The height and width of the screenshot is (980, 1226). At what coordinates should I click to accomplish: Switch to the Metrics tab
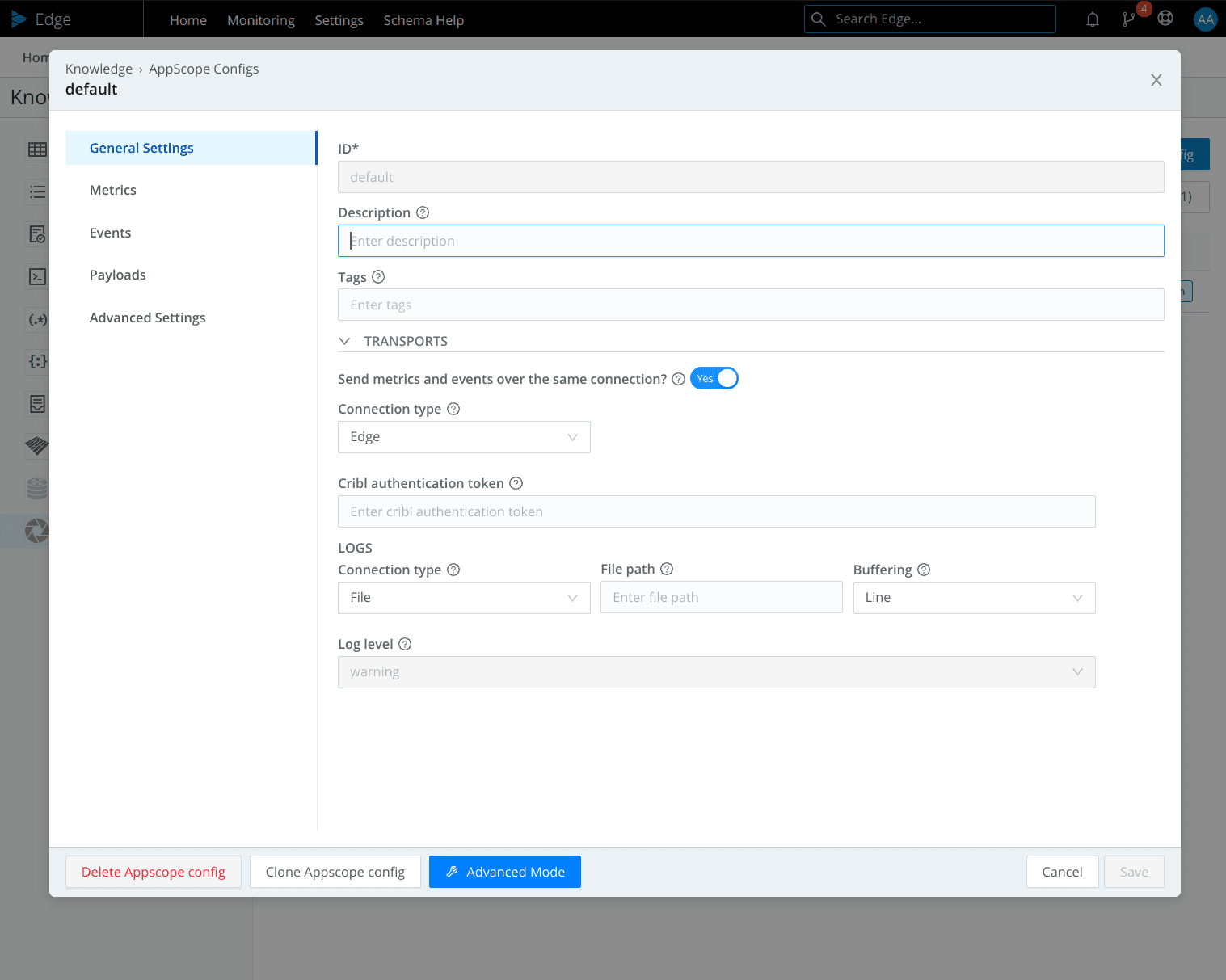pos(113,190)
